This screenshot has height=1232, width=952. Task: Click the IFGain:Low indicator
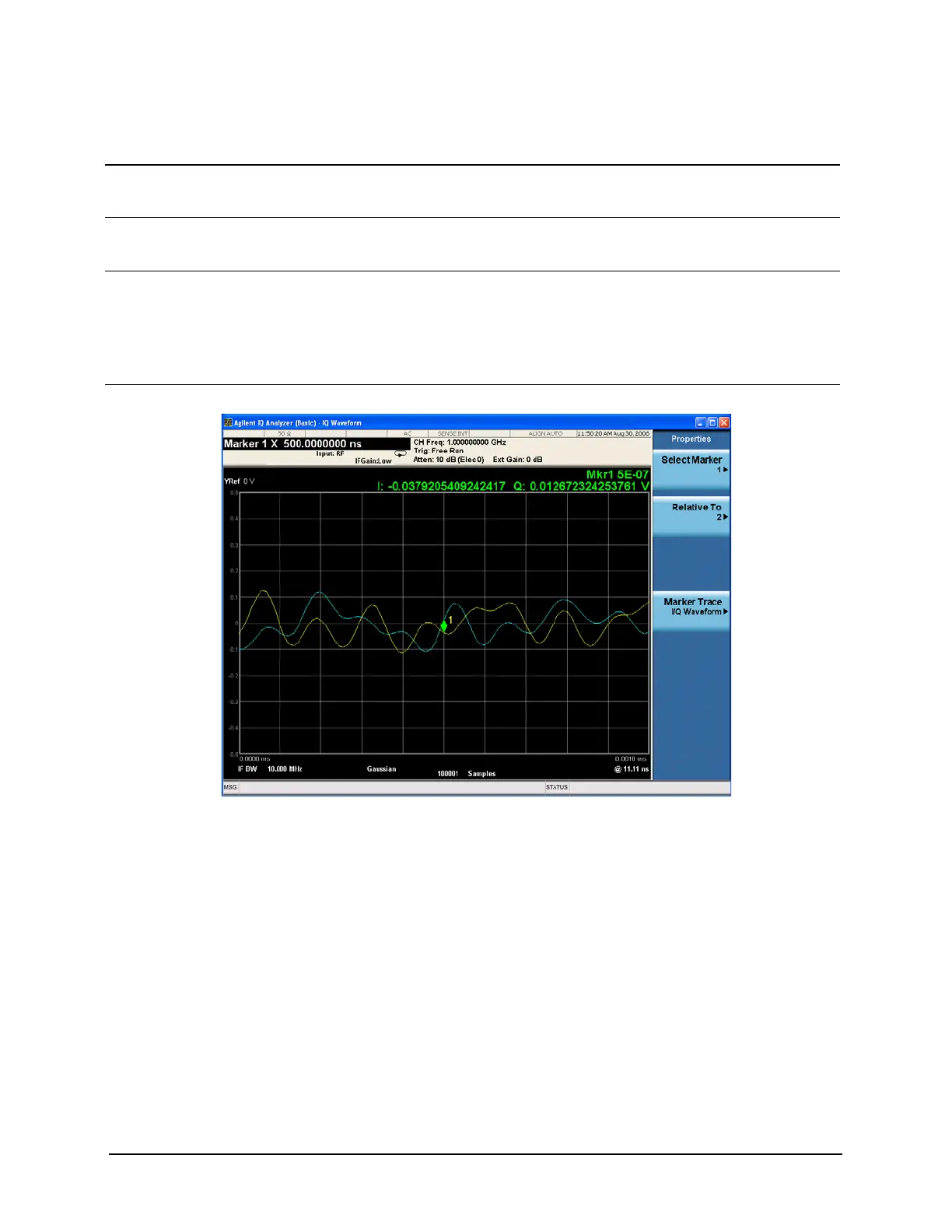(373, 461)
